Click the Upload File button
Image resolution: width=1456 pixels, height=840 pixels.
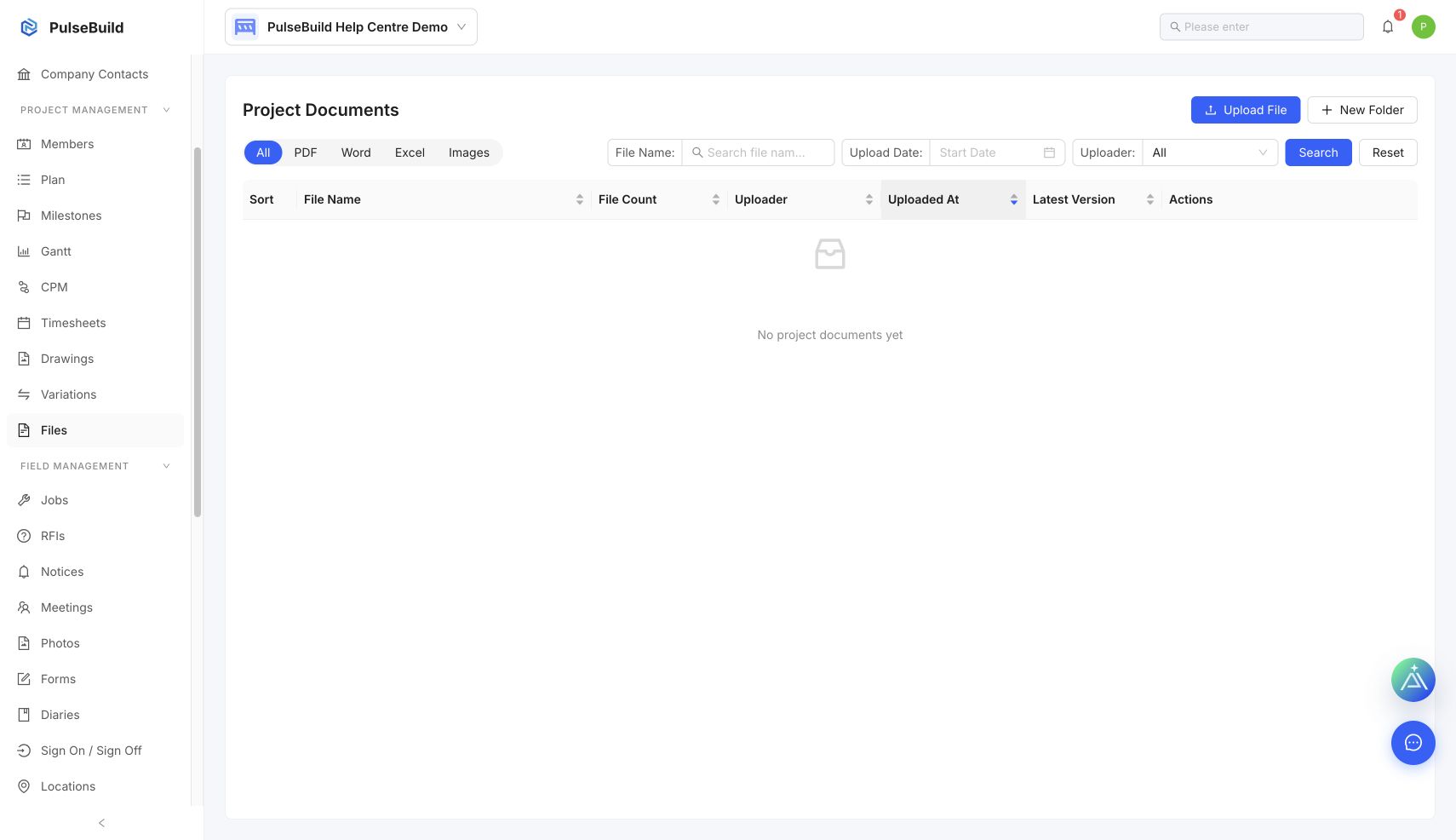click(1246, 110)
